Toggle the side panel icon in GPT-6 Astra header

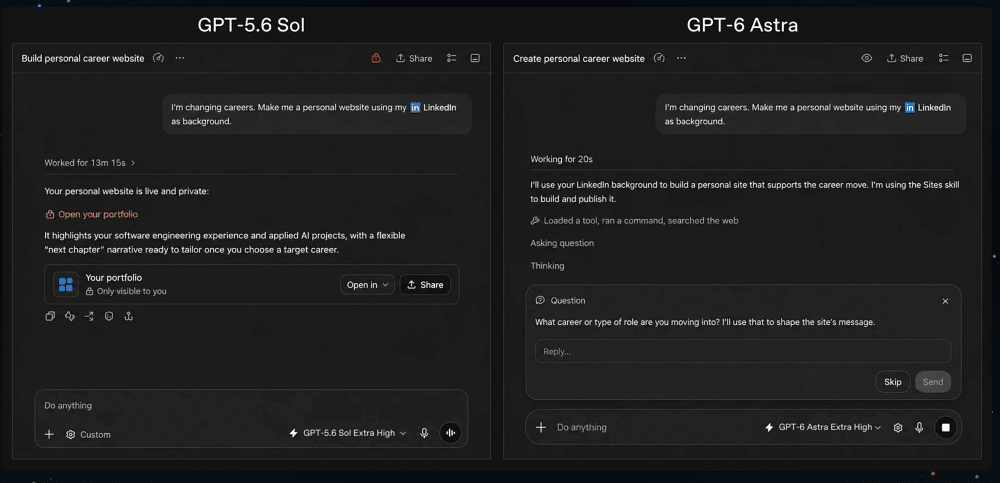point(967,58)
